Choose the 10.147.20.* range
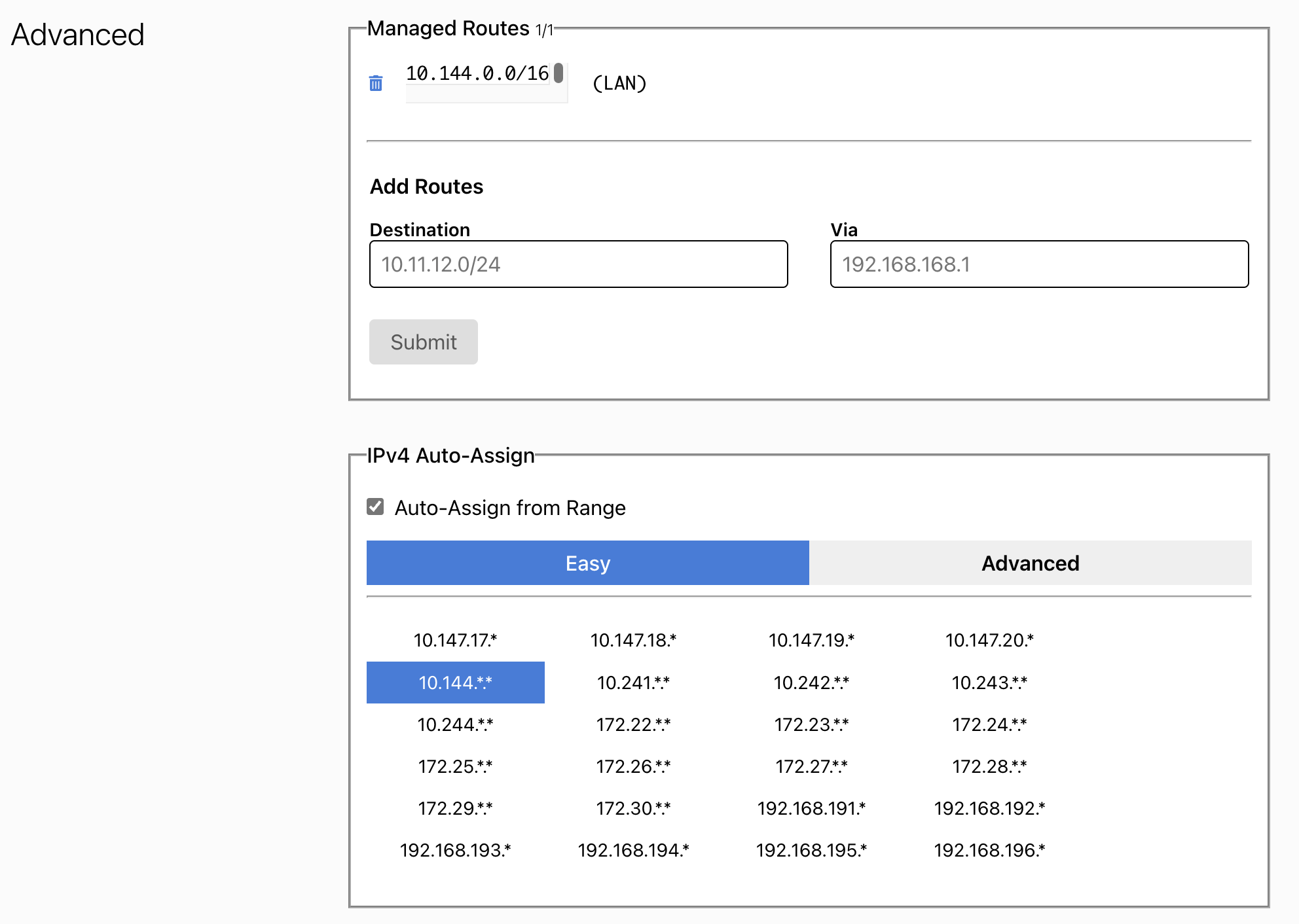This screenshot has width=1299, height=924. 989,640
